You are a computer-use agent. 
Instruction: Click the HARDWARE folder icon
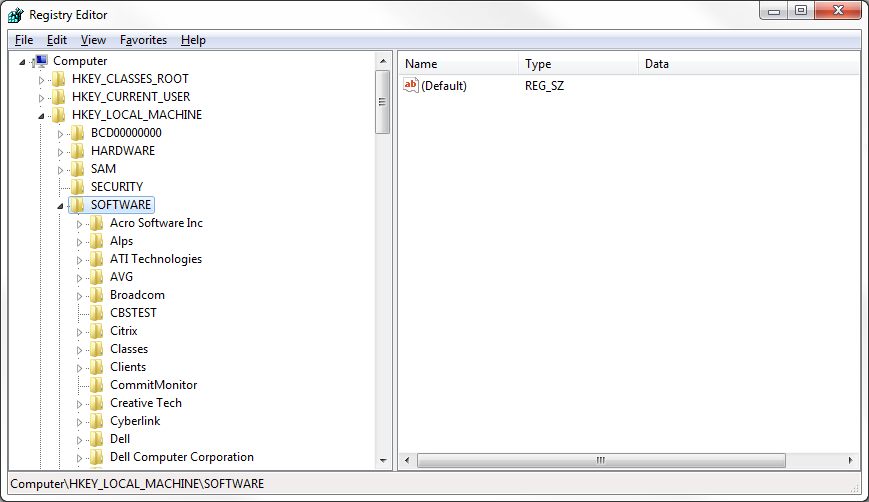coord(77,151)
